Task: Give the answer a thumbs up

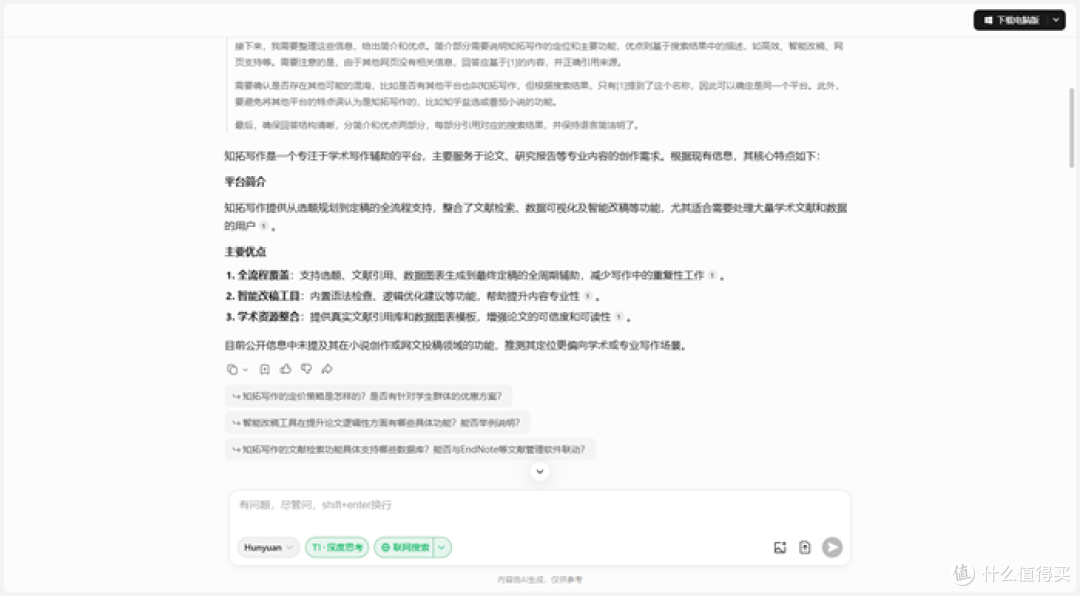Action: pyautogui.click(x=285, y=369)
